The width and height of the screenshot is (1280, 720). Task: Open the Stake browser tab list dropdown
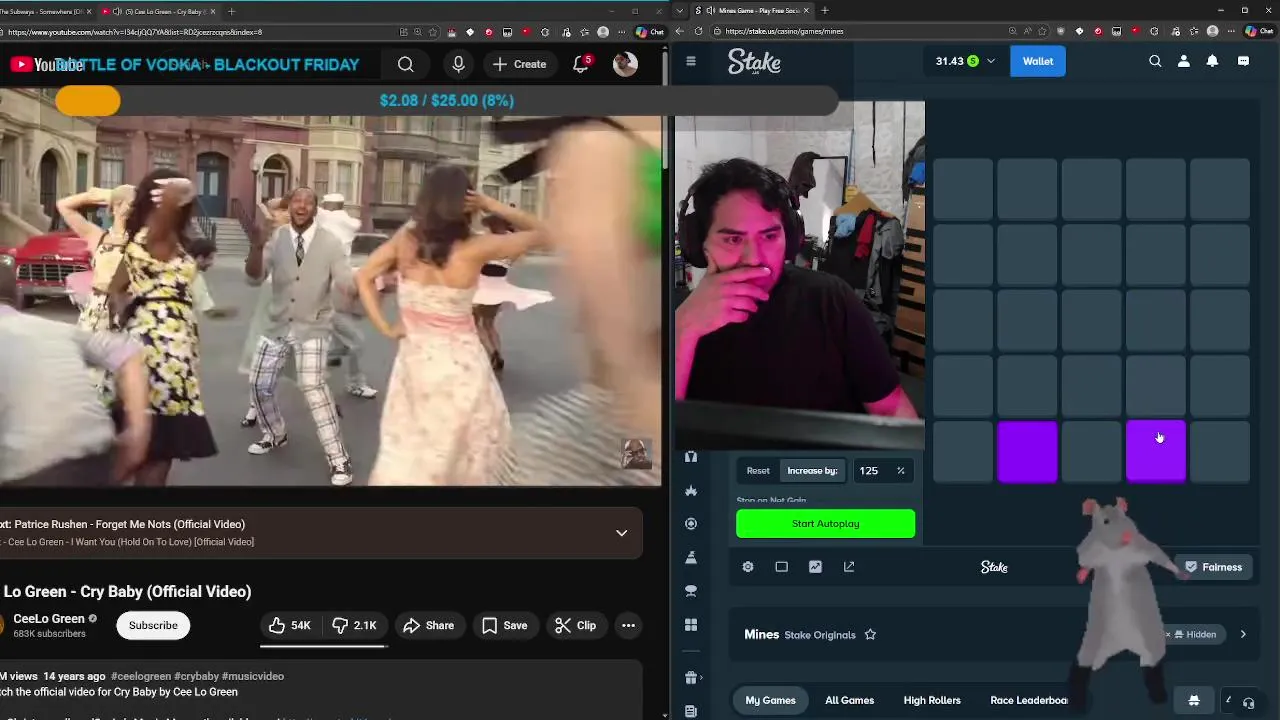pyautogui.click(x=681, y=11)
